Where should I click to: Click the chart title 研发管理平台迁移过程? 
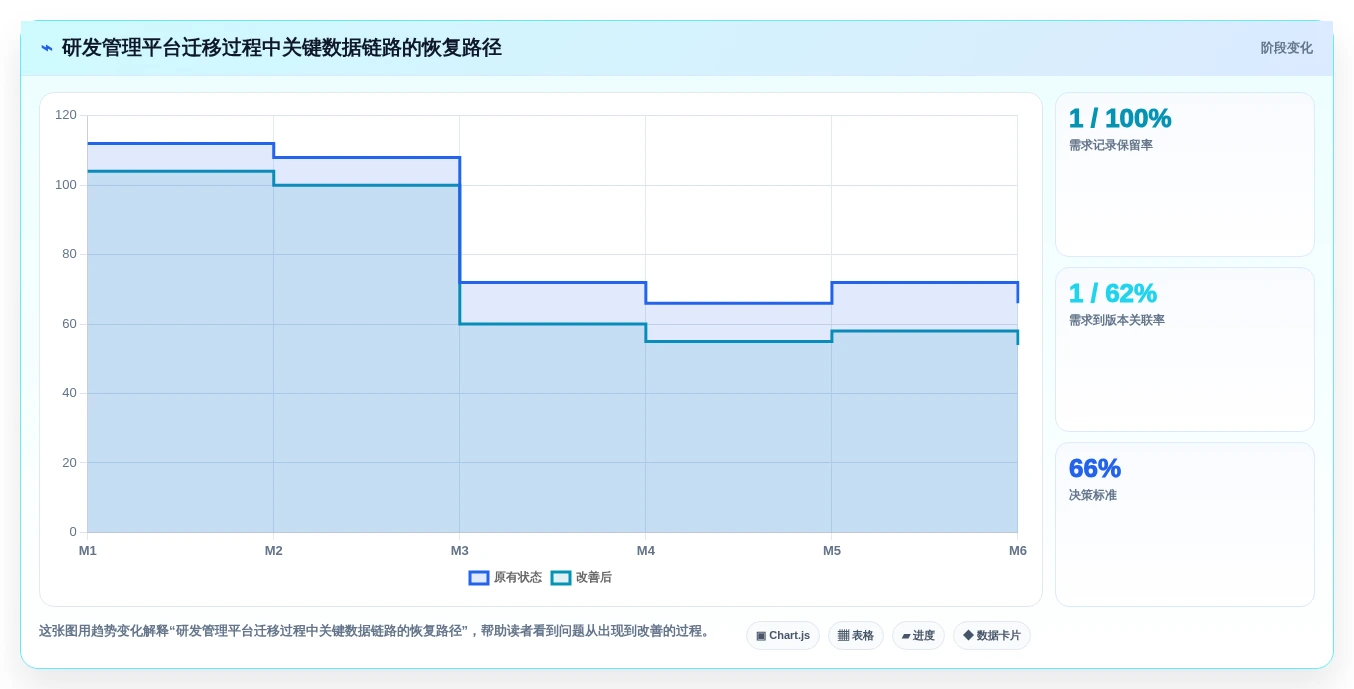pos(282,48)
